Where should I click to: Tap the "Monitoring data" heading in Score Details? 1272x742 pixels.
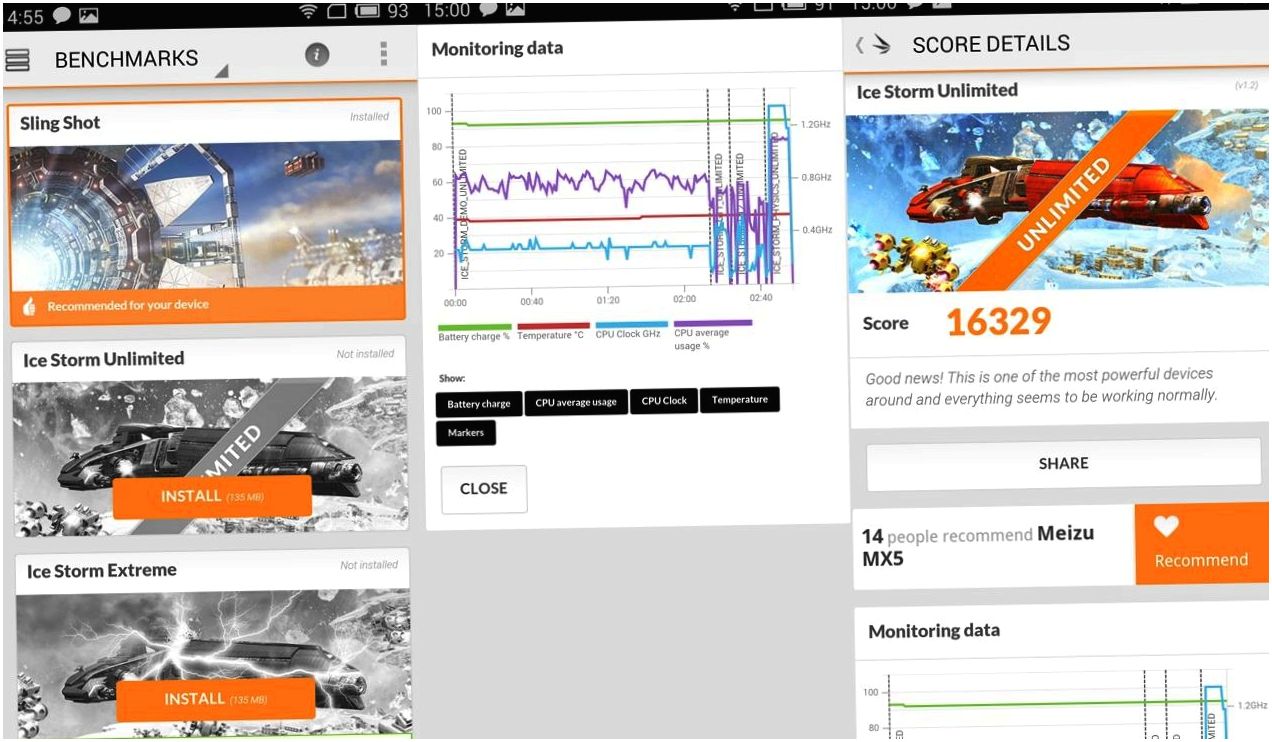[x=933, y=631]
